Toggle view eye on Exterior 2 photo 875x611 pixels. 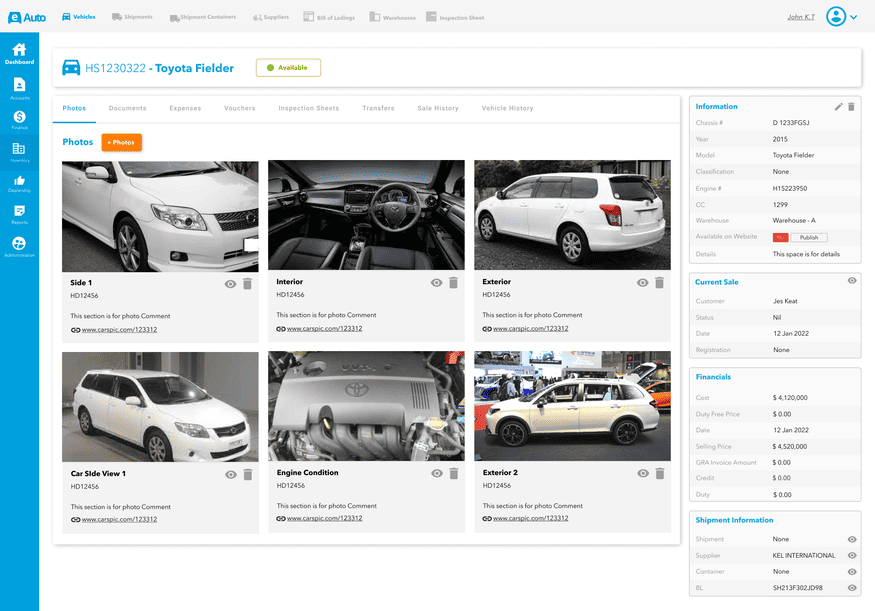pyautogui.click(x=643, y=474)
